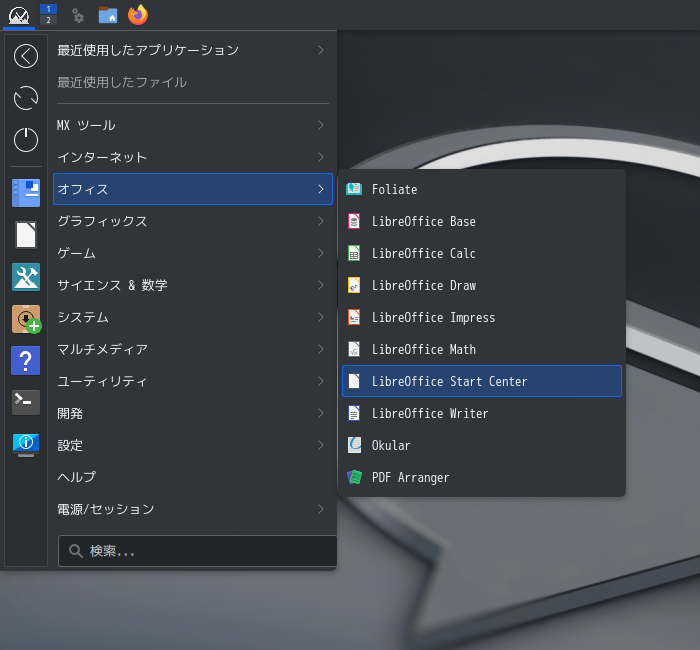
Task: Click the back arrow circle icon
Action: (x=26, y=56)
